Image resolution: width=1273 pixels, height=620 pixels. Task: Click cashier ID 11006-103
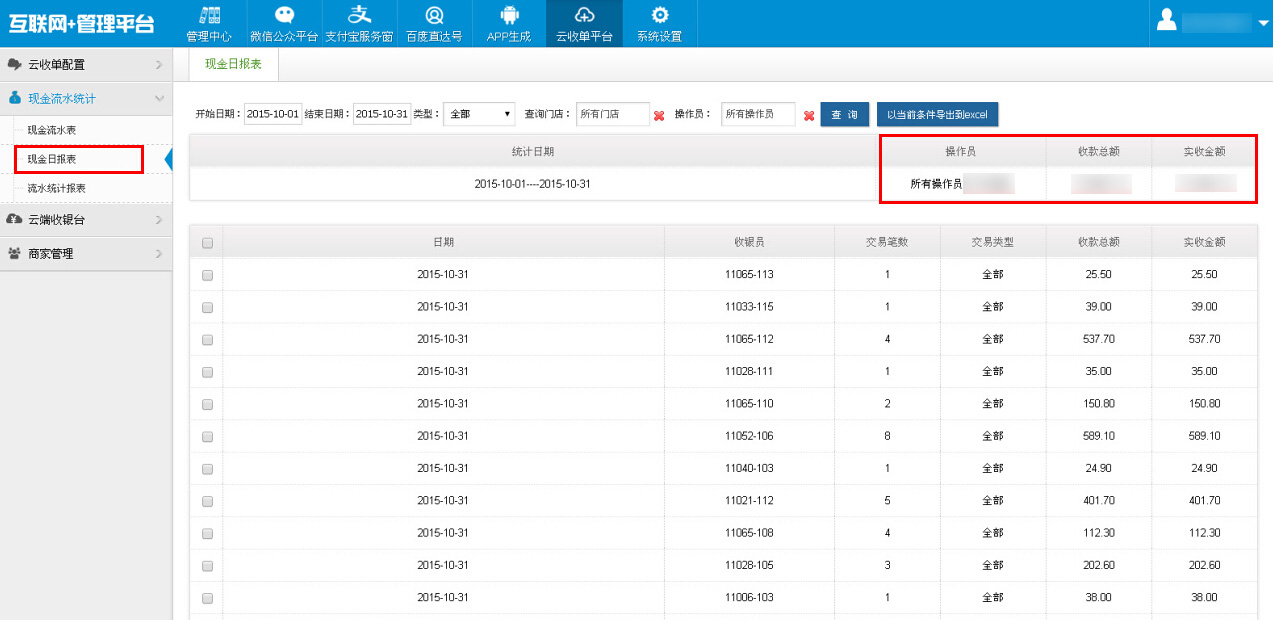[x=749, y=597]
